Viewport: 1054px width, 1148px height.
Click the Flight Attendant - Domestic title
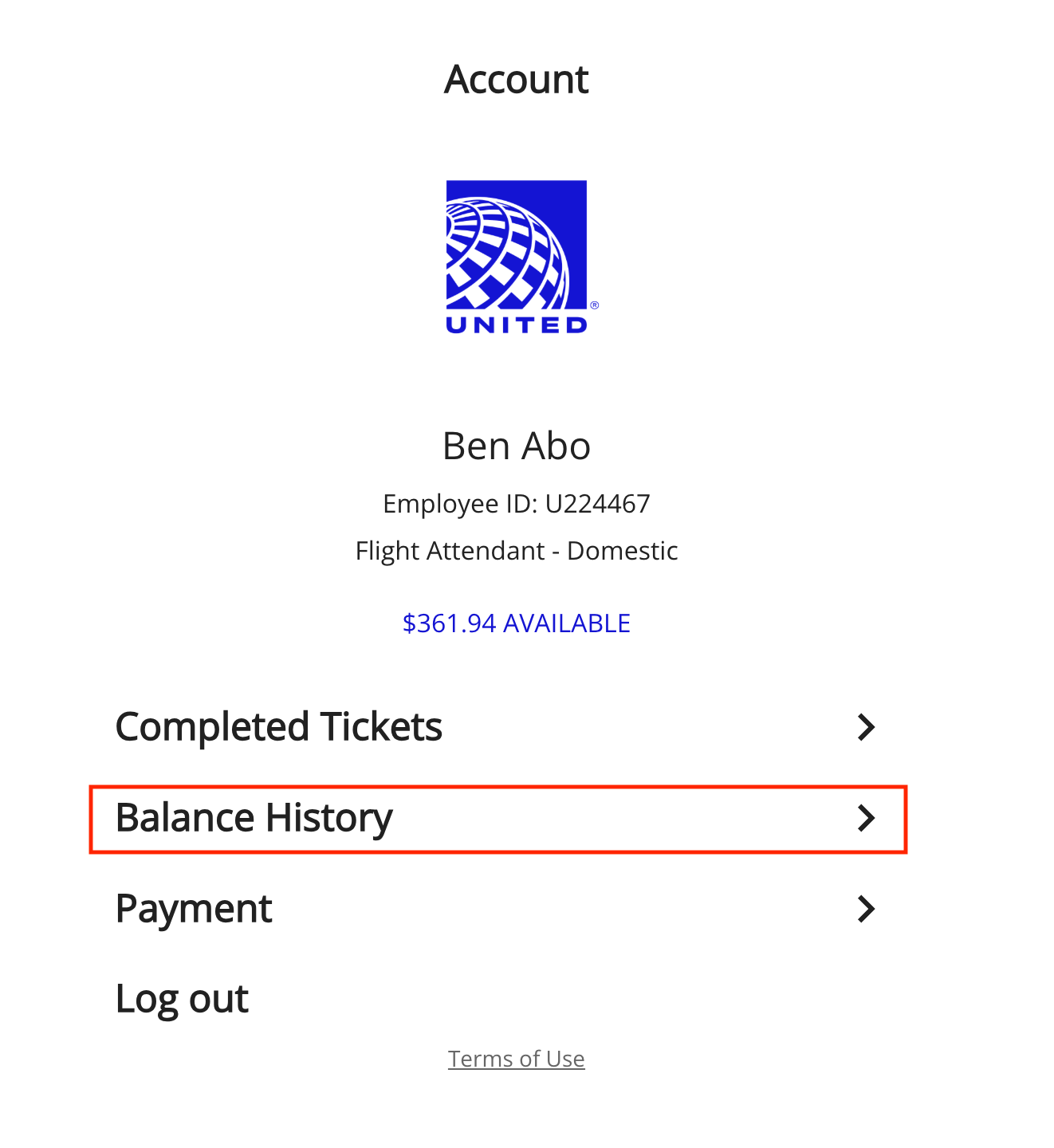pyautogui.click(x=517, y=551)
